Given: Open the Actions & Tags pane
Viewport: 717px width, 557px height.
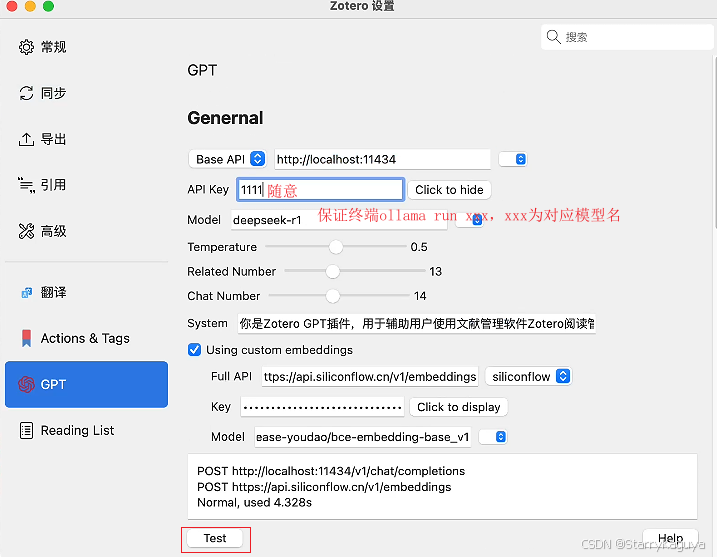Looking at the screenshot, I should [x=86, y=338].
